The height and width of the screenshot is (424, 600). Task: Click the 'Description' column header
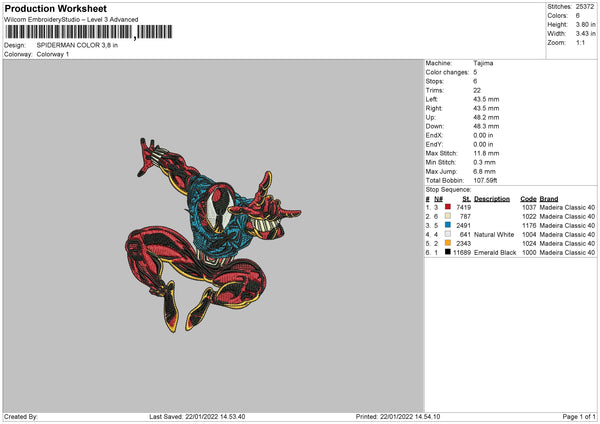pyautogui.click(x=492, y=199)
